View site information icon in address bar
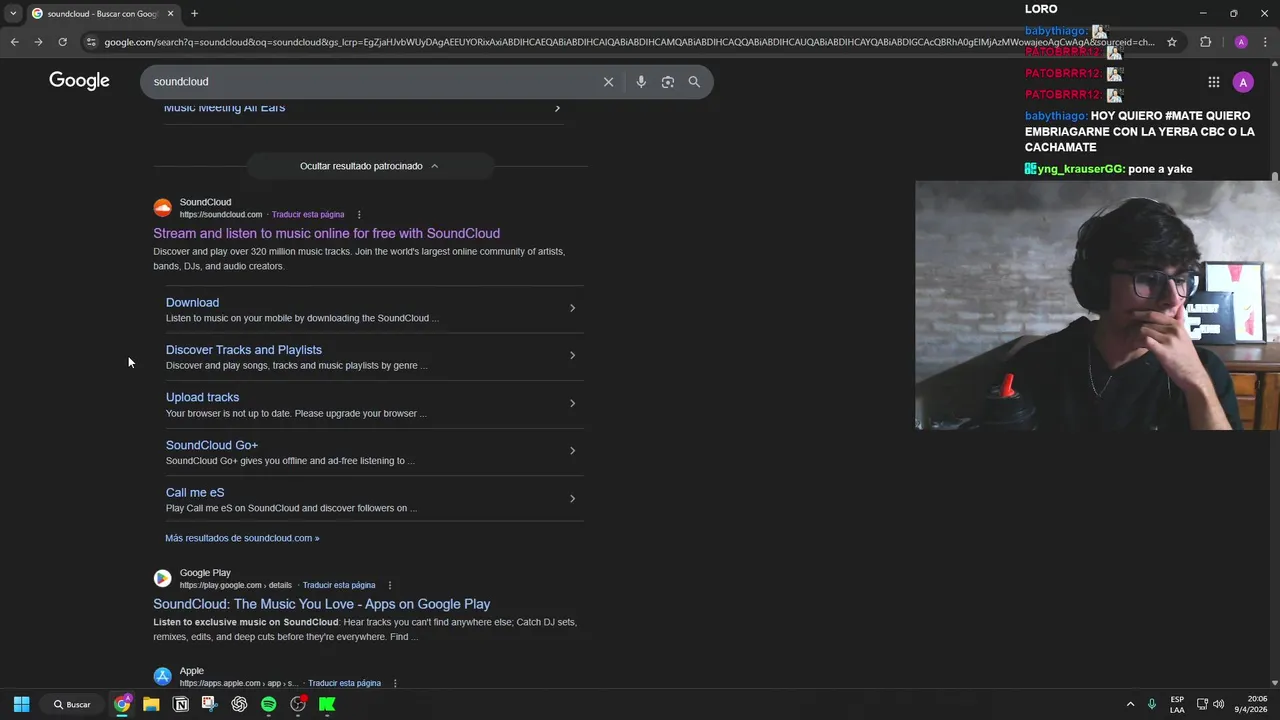Viewport: 1280px width, 720px height. point(91,42)
